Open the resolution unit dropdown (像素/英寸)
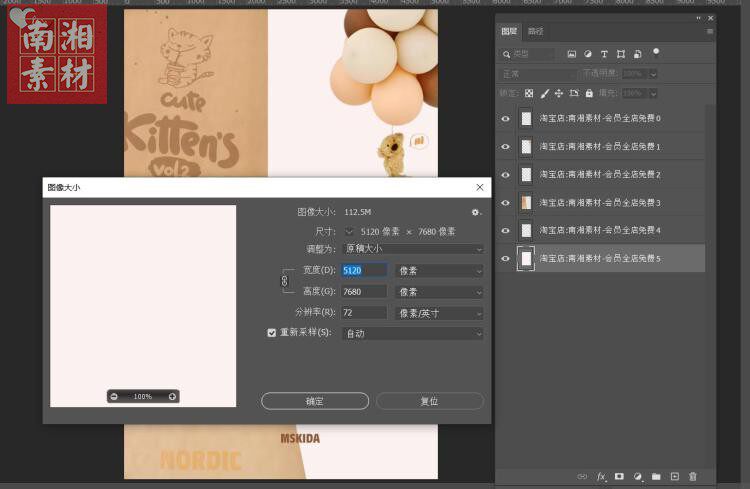The width and height of the screenshot is (750, 489). coord(439,313)
